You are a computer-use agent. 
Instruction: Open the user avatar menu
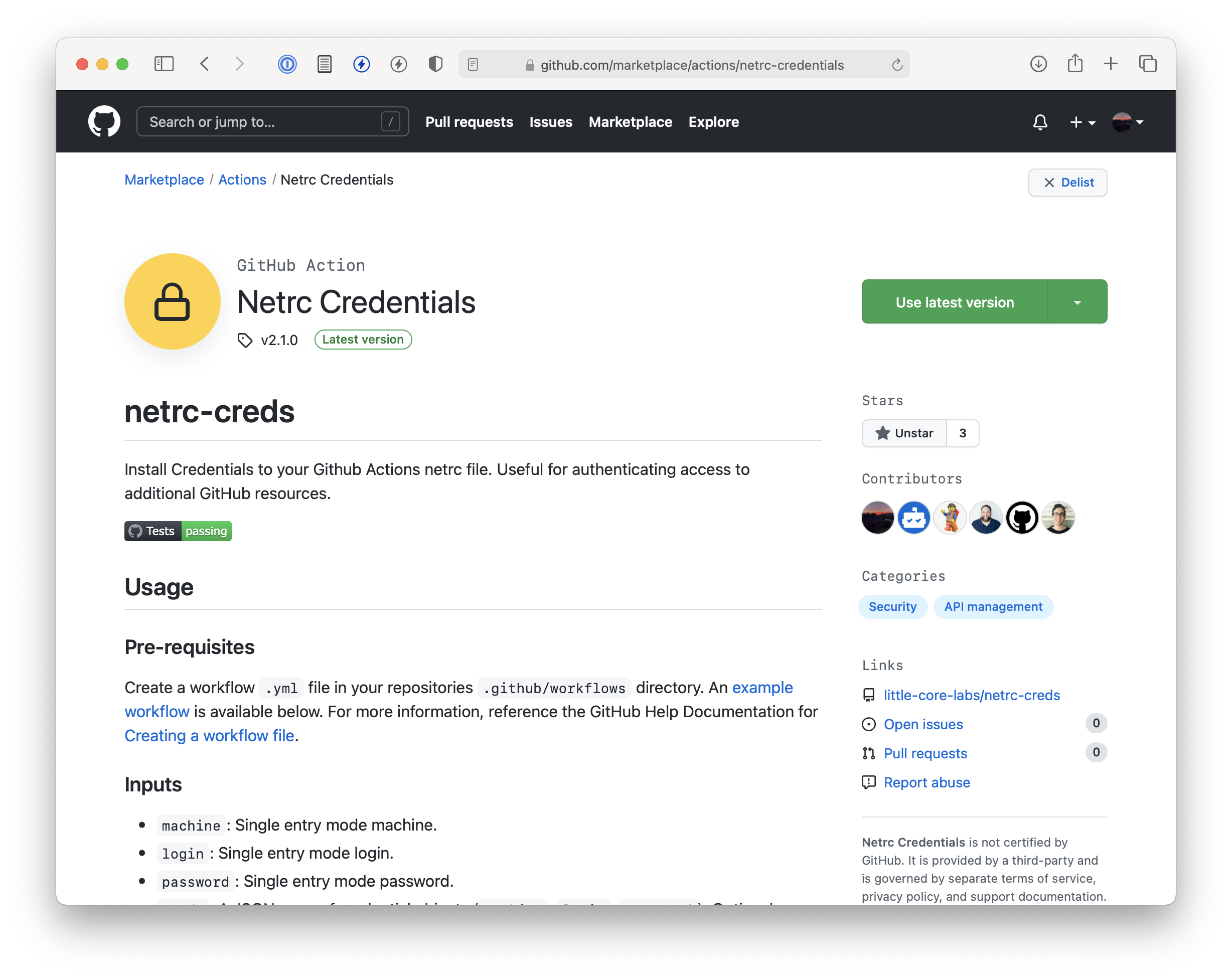point(1128,122)
